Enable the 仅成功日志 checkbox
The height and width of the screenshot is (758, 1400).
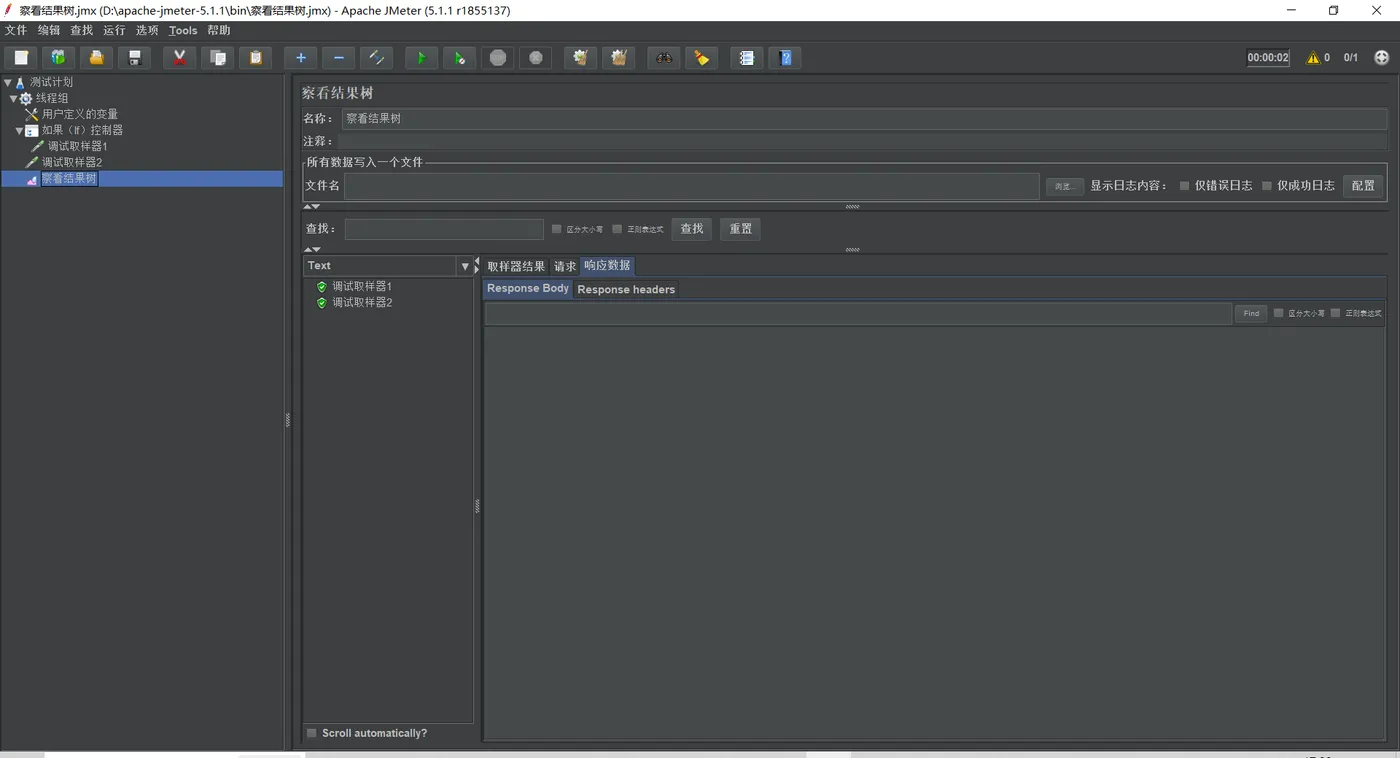click(1267, 186)
